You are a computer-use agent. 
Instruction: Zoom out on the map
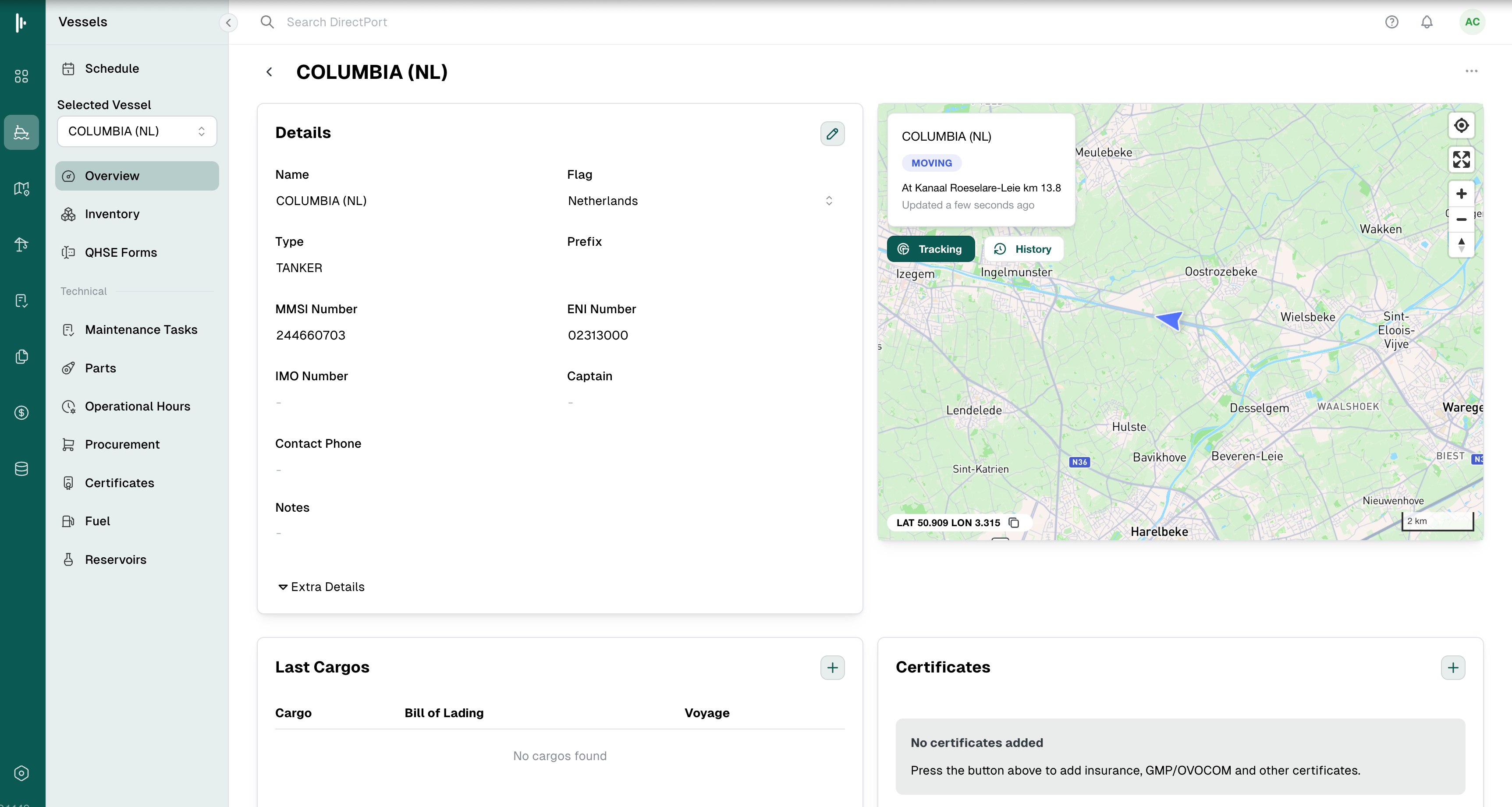[x=1461, y=219]
